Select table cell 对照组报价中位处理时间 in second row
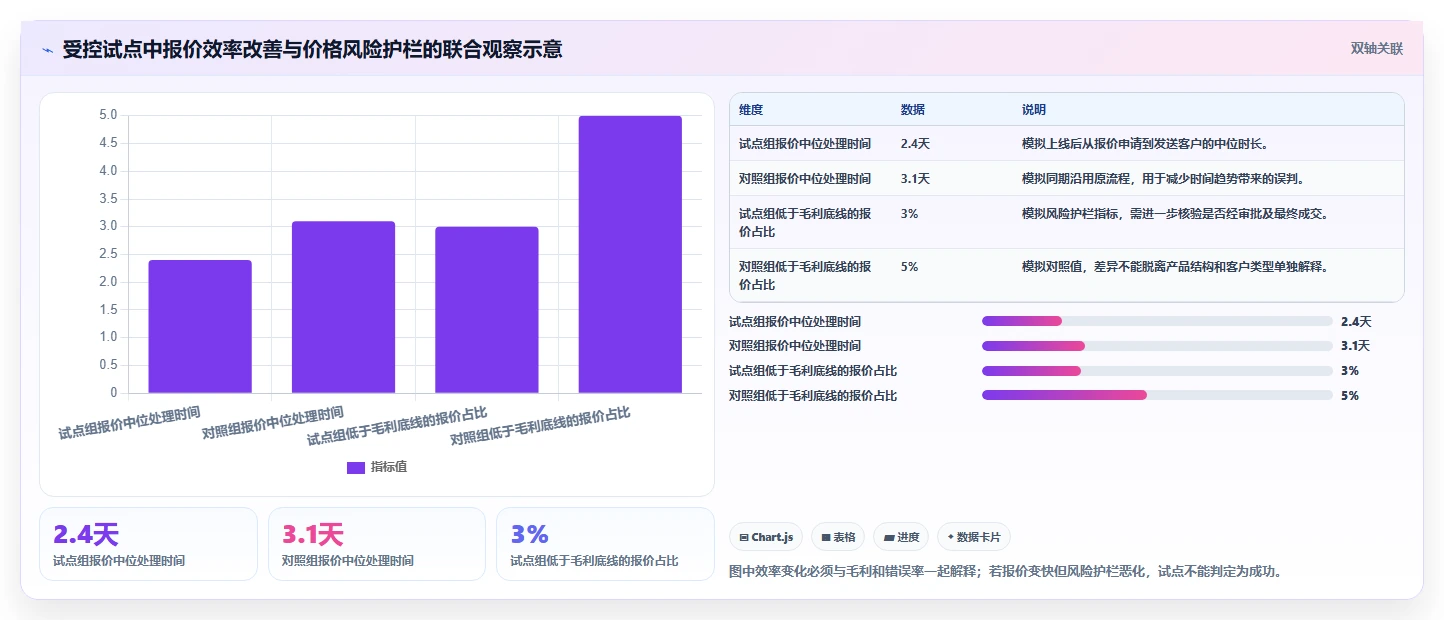The image size is (1444, 620). tap(804, 179)
